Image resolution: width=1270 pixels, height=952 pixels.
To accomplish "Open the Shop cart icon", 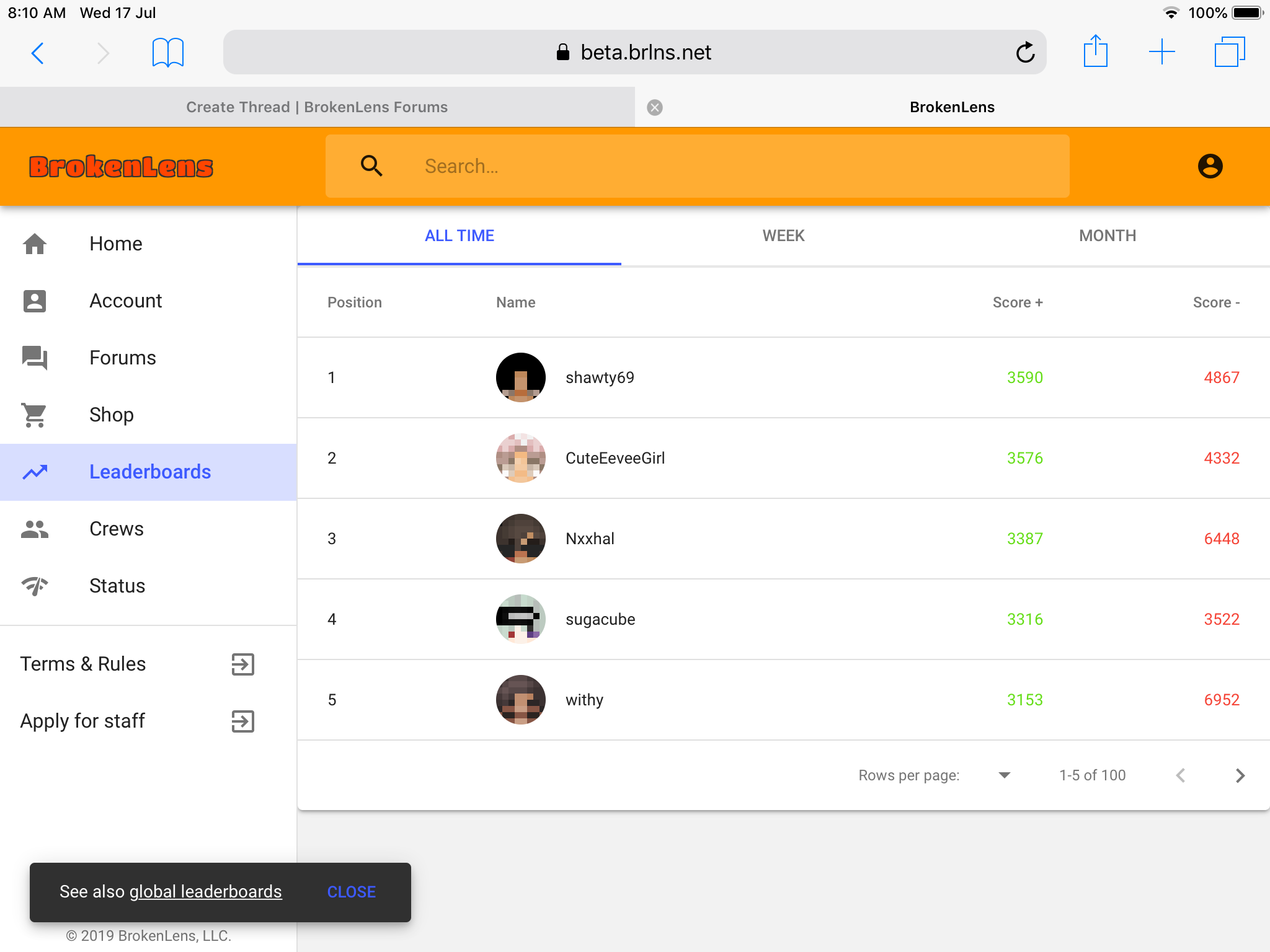I will click(x=35, y=415).
